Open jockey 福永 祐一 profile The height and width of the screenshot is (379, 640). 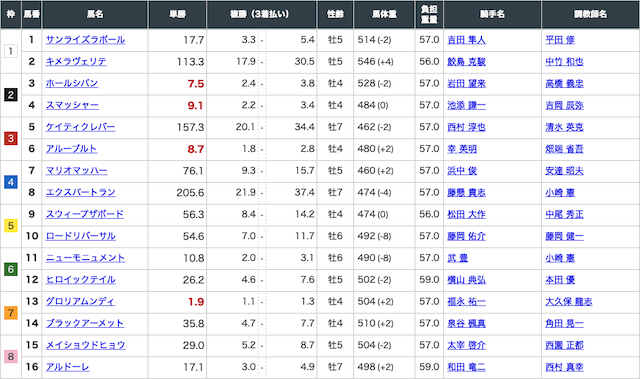click(467, 301)
